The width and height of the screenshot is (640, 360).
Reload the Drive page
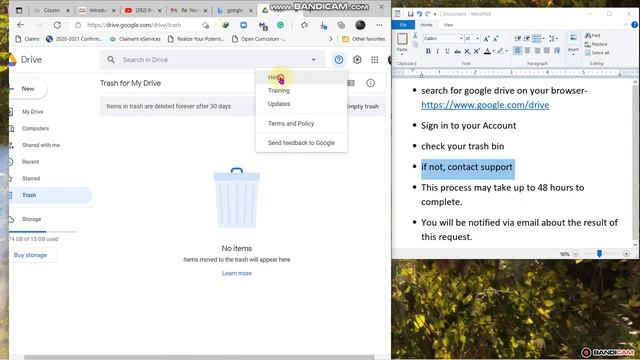(57, 25)
